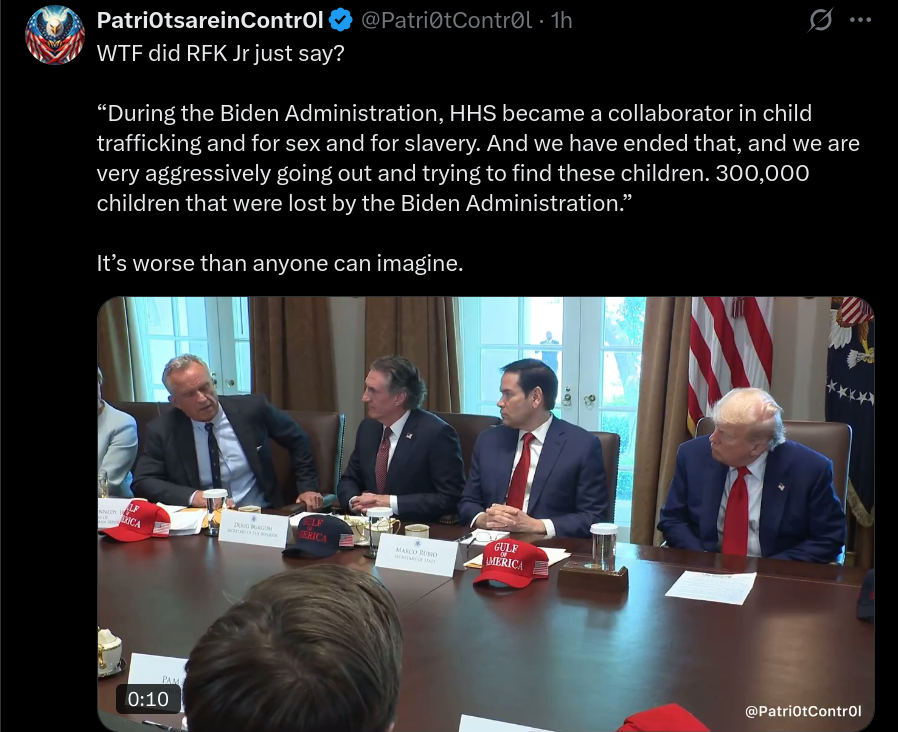898x732 pixels.
Task: Open the 1h post timestamp
Action: point(561,21)
